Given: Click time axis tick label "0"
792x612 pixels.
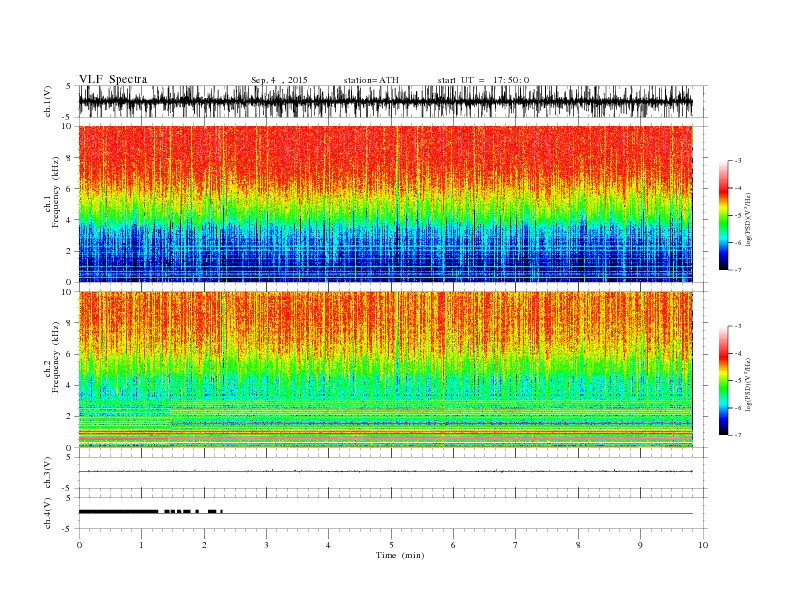Looking at the screenshot, I should pyautogui.click(x=79, y=545).
